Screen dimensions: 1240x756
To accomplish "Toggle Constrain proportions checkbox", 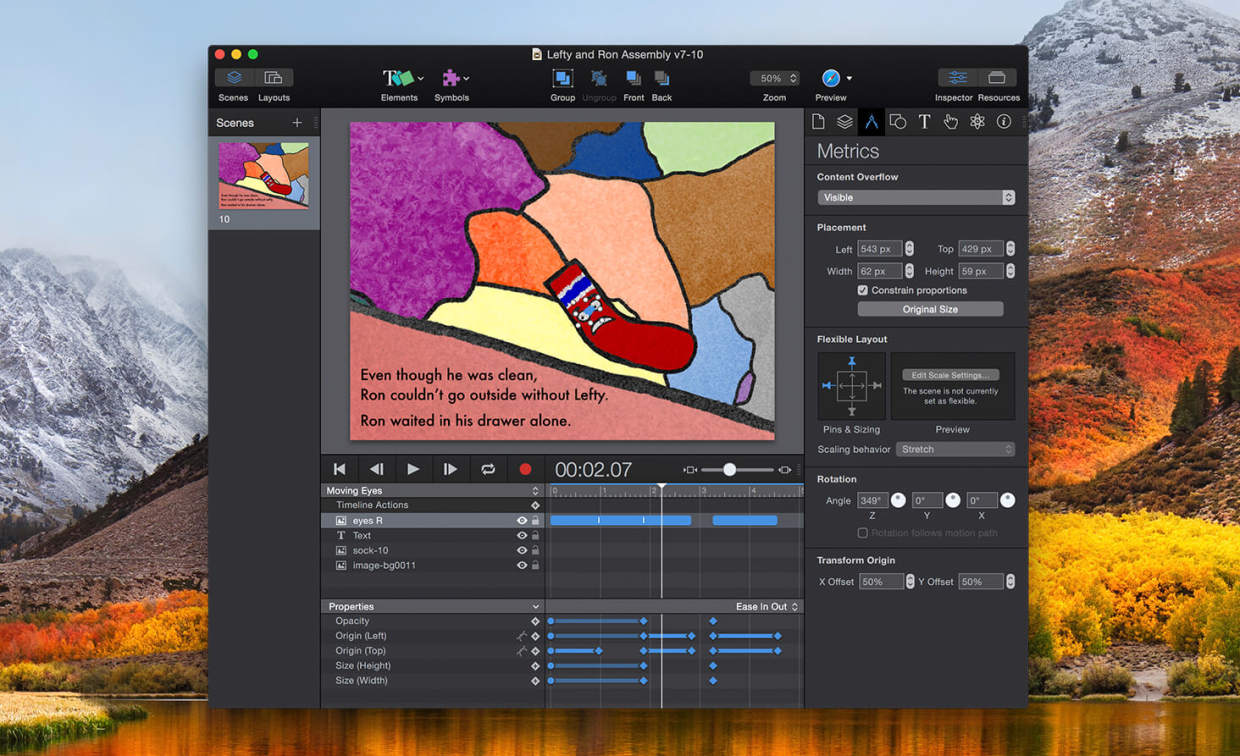I will coord(863,290).
